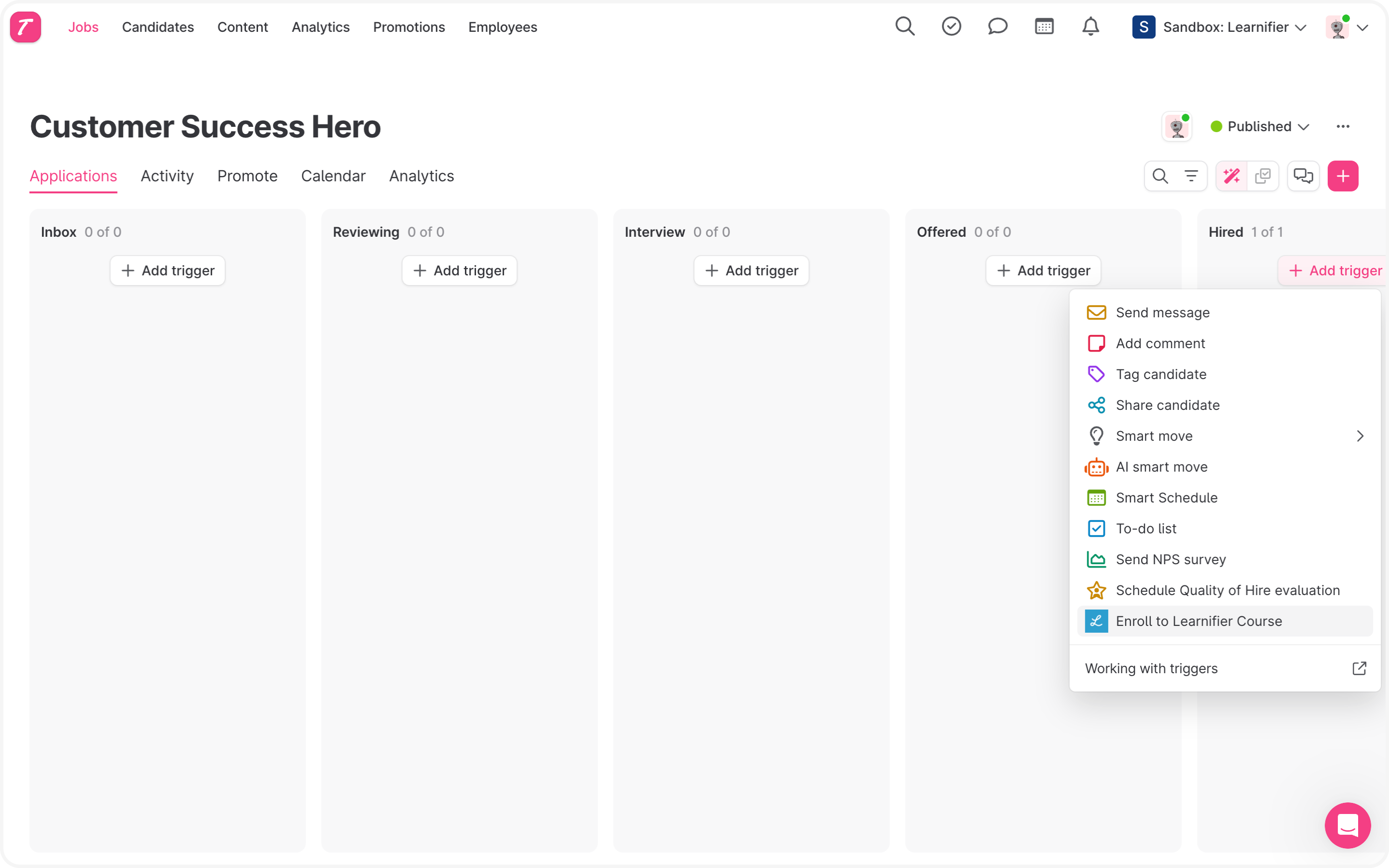Choose Schedule Quality of Hire evaluation
The image size is (1389, 868).
(x=1225, y=590)
